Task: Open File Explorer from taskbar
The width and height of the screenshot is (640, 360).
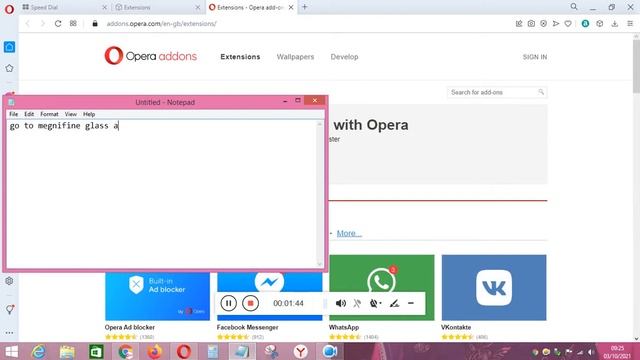Action: pos(67,351)
